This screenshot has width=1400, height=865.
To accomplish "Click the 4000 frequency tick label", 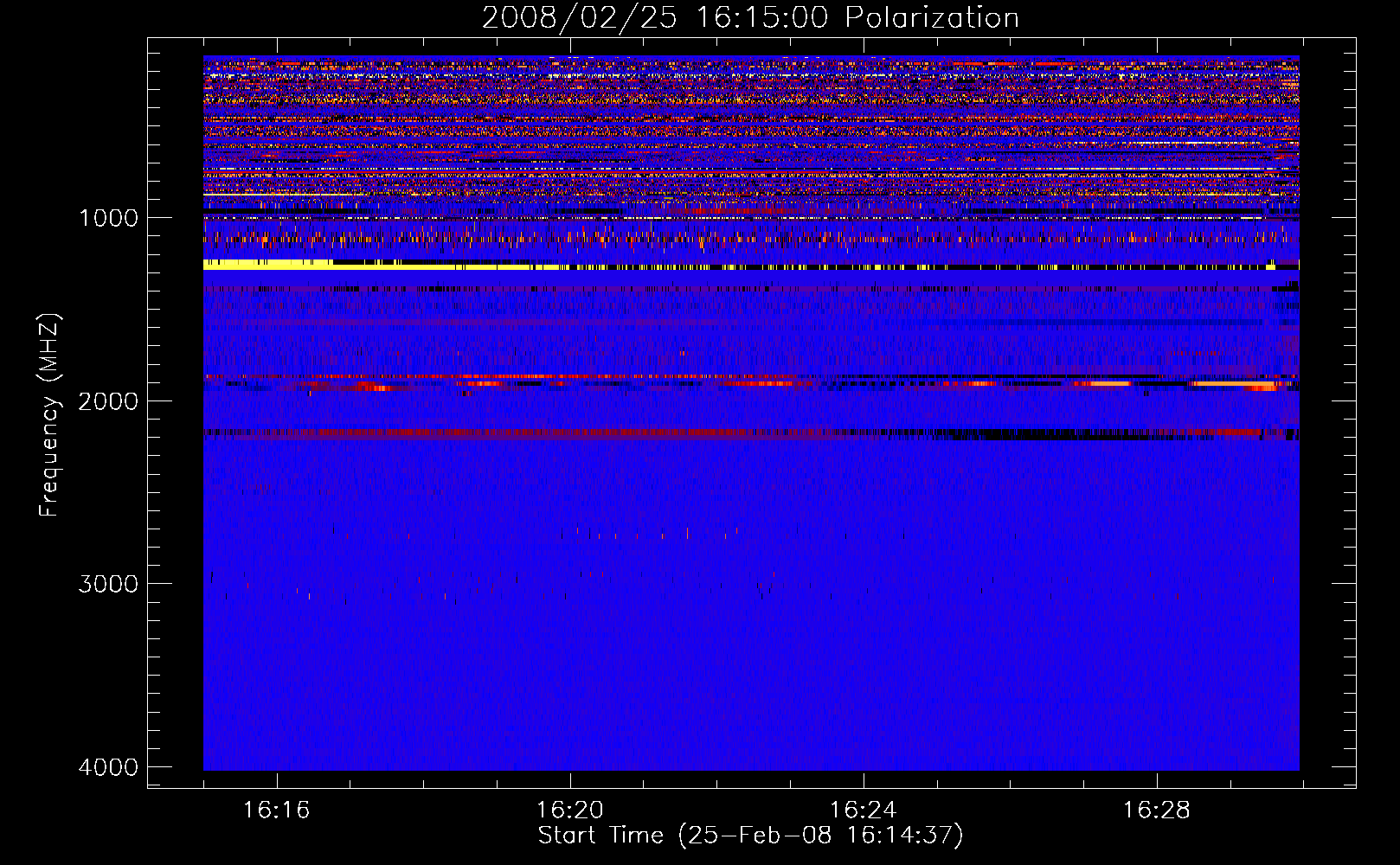I will [108, 767].
